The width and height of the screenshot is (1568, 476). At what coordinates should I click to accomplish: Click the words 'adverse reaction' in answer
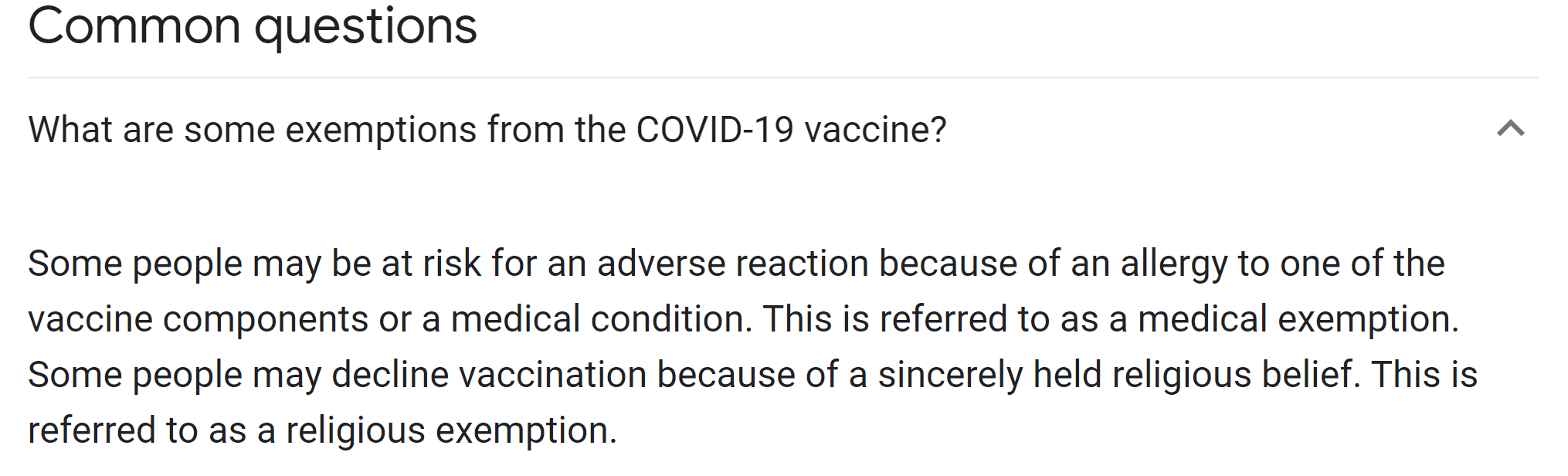click(733, 263)
